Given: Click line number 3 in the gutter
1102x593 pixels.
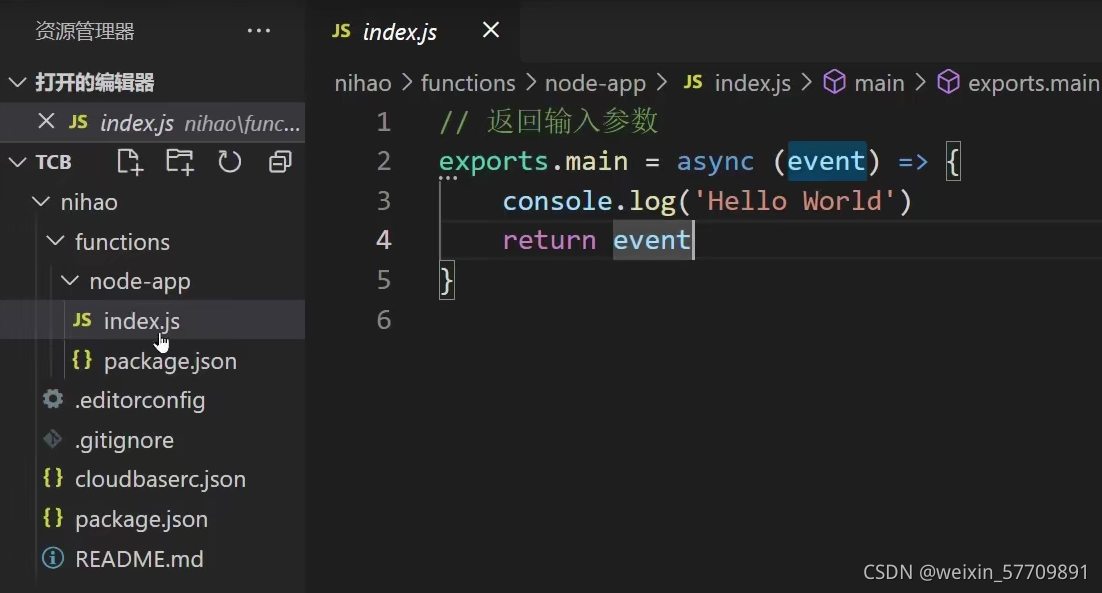Looking at the screenshot, I should 383,201.
